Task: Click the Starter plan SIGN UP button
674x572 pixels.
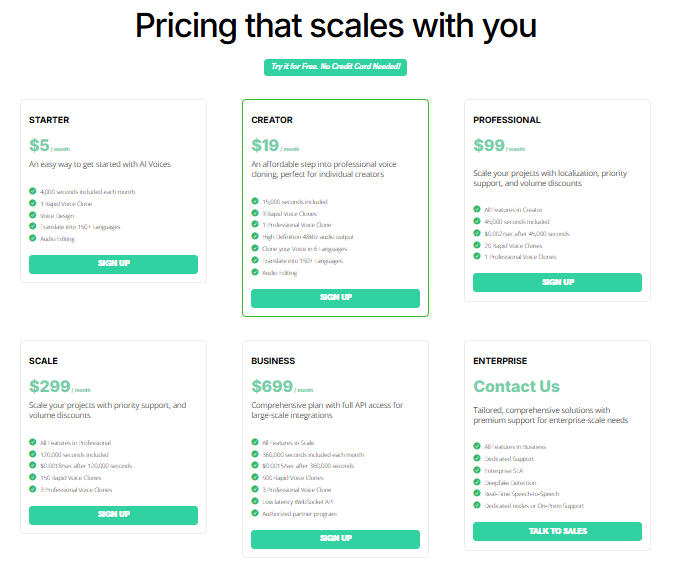Action: point(113,264)
